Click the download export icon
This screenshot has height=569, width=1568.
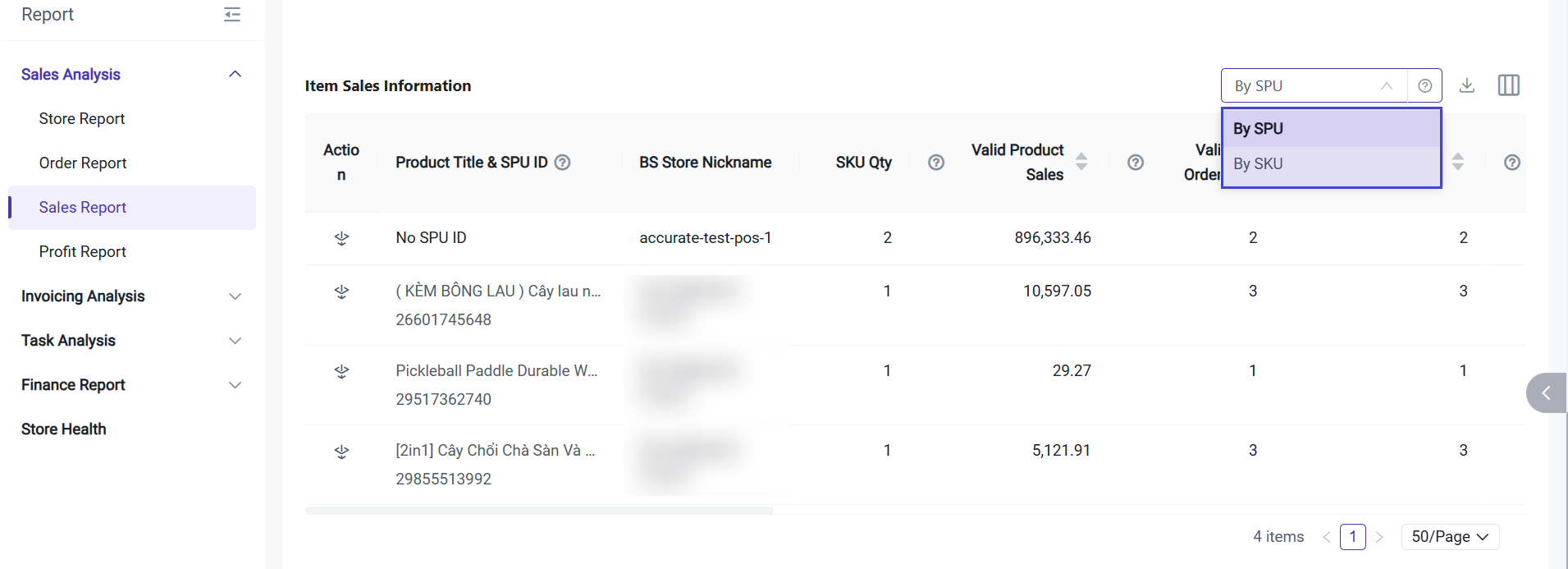pyautogui.click(x=1467, y=85)
